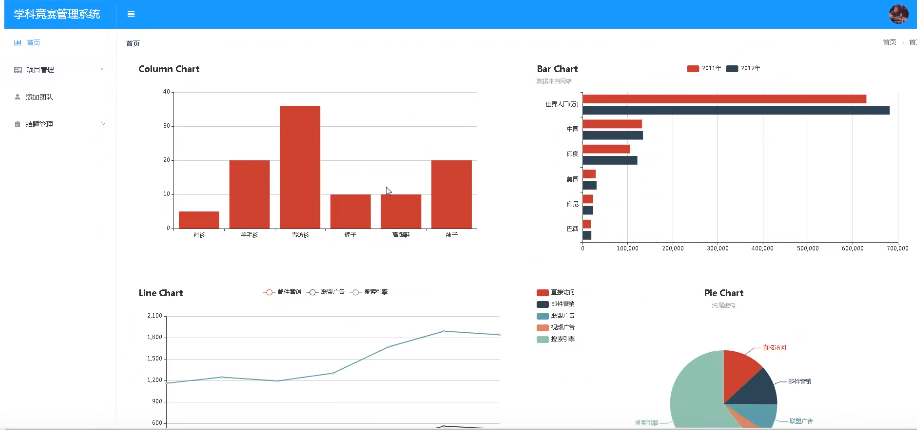The image size is (917, 430).
Task: Toggle the teal 联盟广告 pie legend entry
Action: pyautogui.click(x=556, y=316)
